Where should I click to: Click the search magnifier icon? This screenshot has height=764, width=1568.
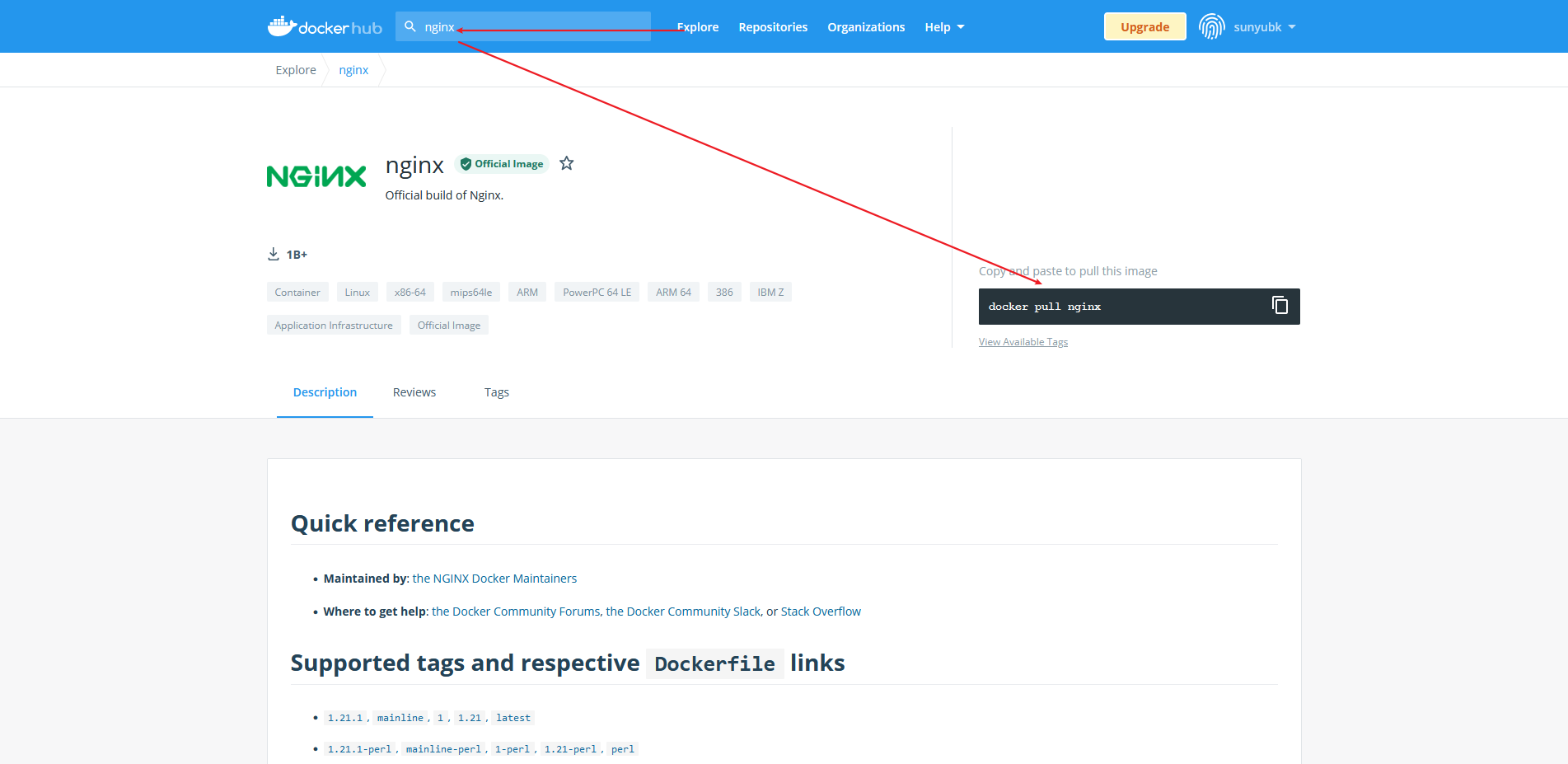[410, 26]
